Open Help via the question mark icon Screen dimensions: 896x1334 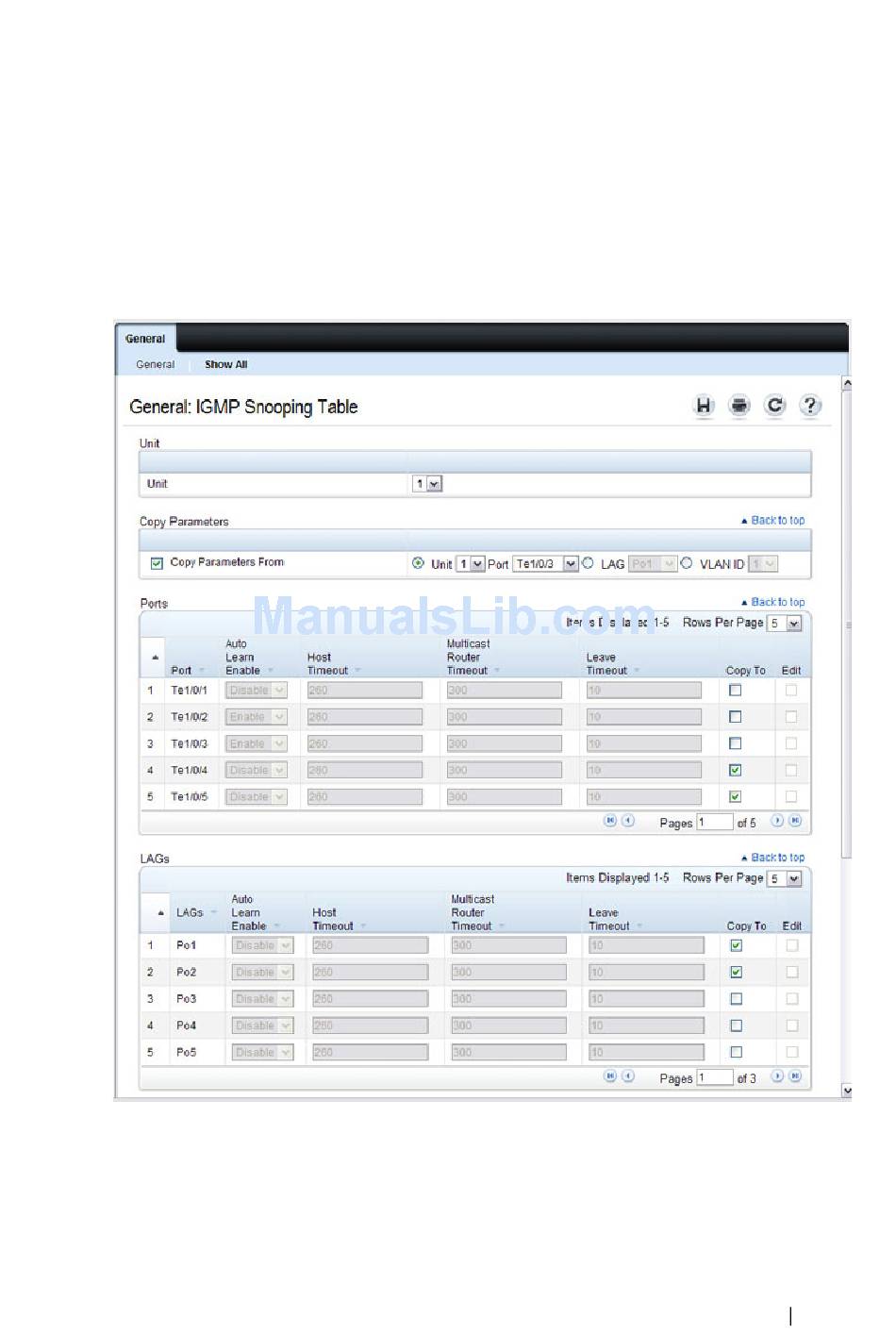810,406
